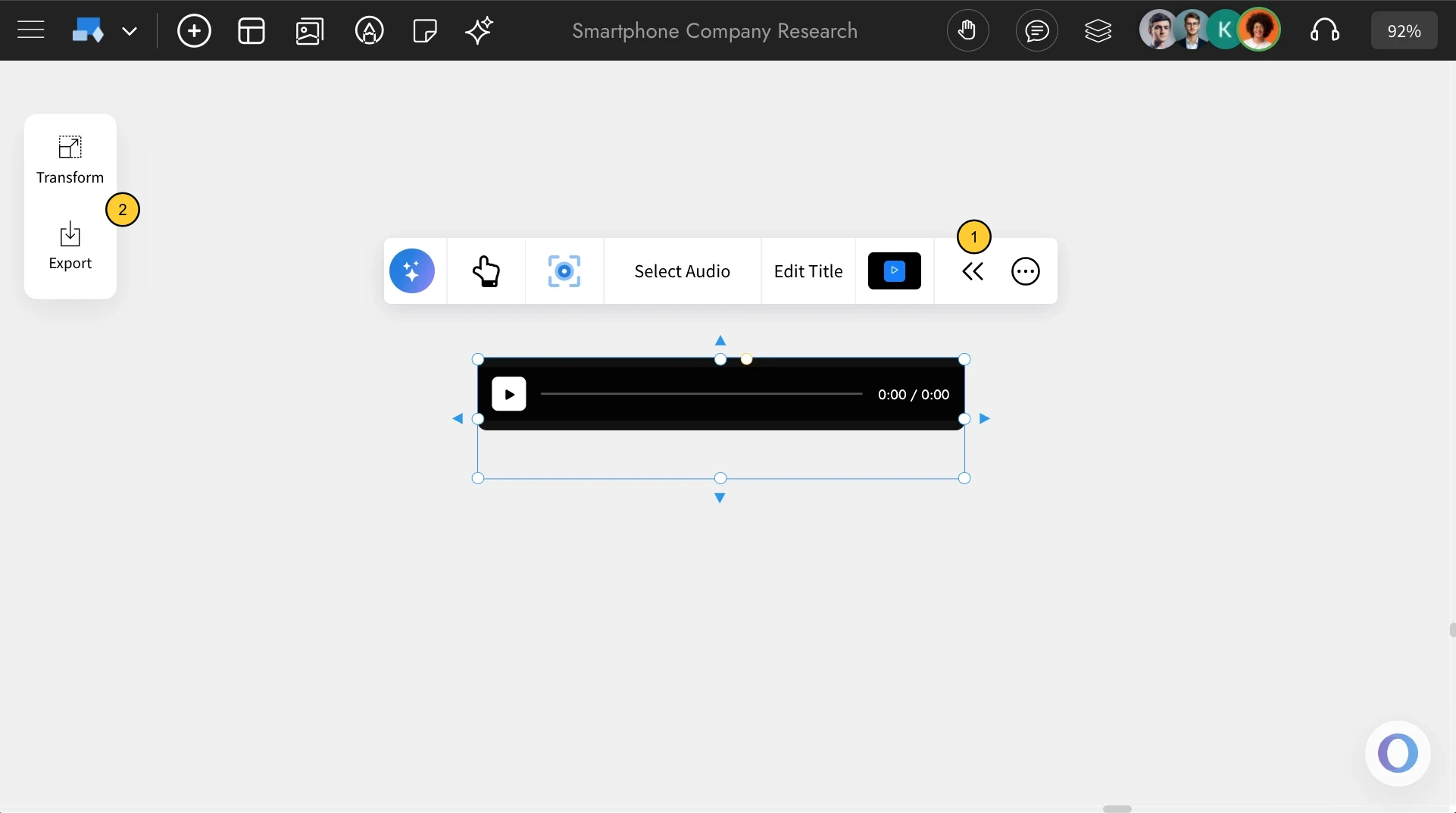The width and height of the screenshot is (1456, 813).
Task: Click the Transform button
Action: pos(70,159)
